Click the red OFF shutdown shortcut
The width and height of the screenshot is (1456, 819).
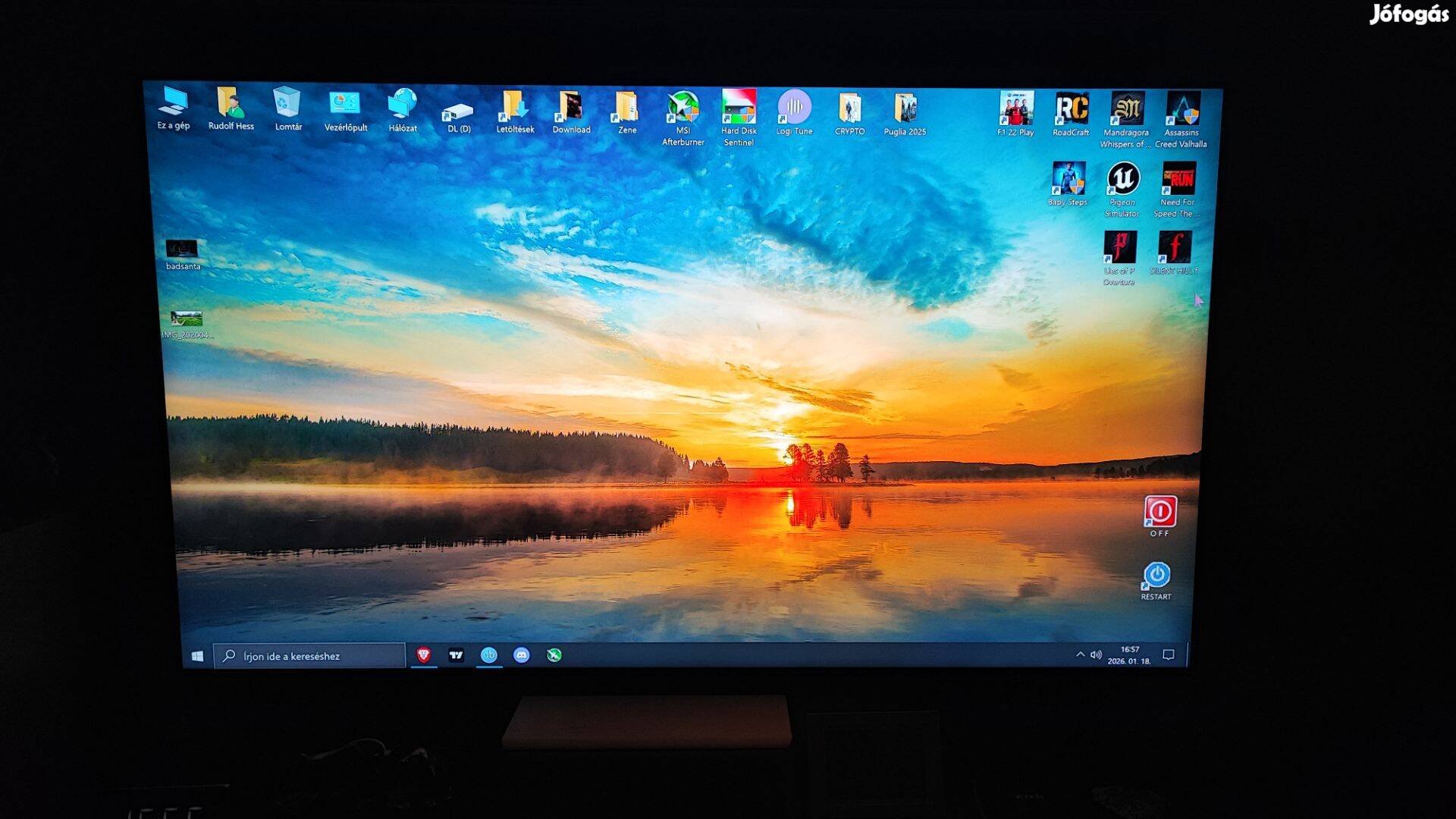(1159, 512)
